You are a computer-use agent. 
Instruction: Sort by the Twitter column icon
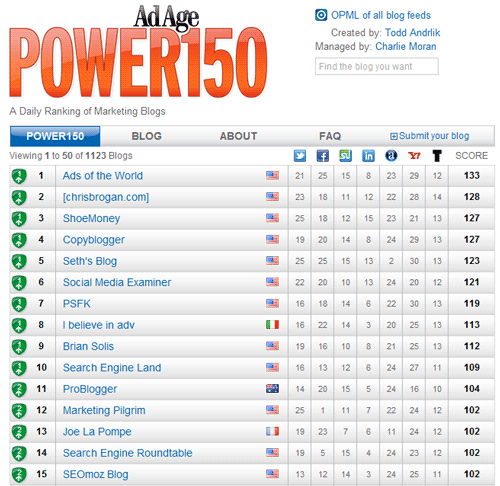(300, 156)
